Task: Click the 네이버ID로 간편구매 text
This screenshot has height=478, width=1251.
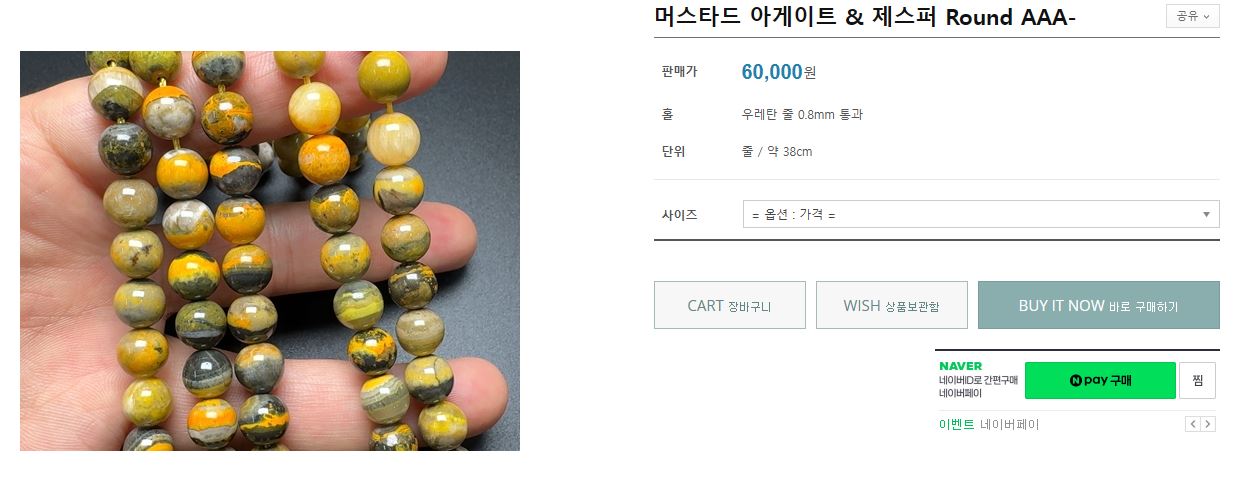Action: tap(978, 380)
